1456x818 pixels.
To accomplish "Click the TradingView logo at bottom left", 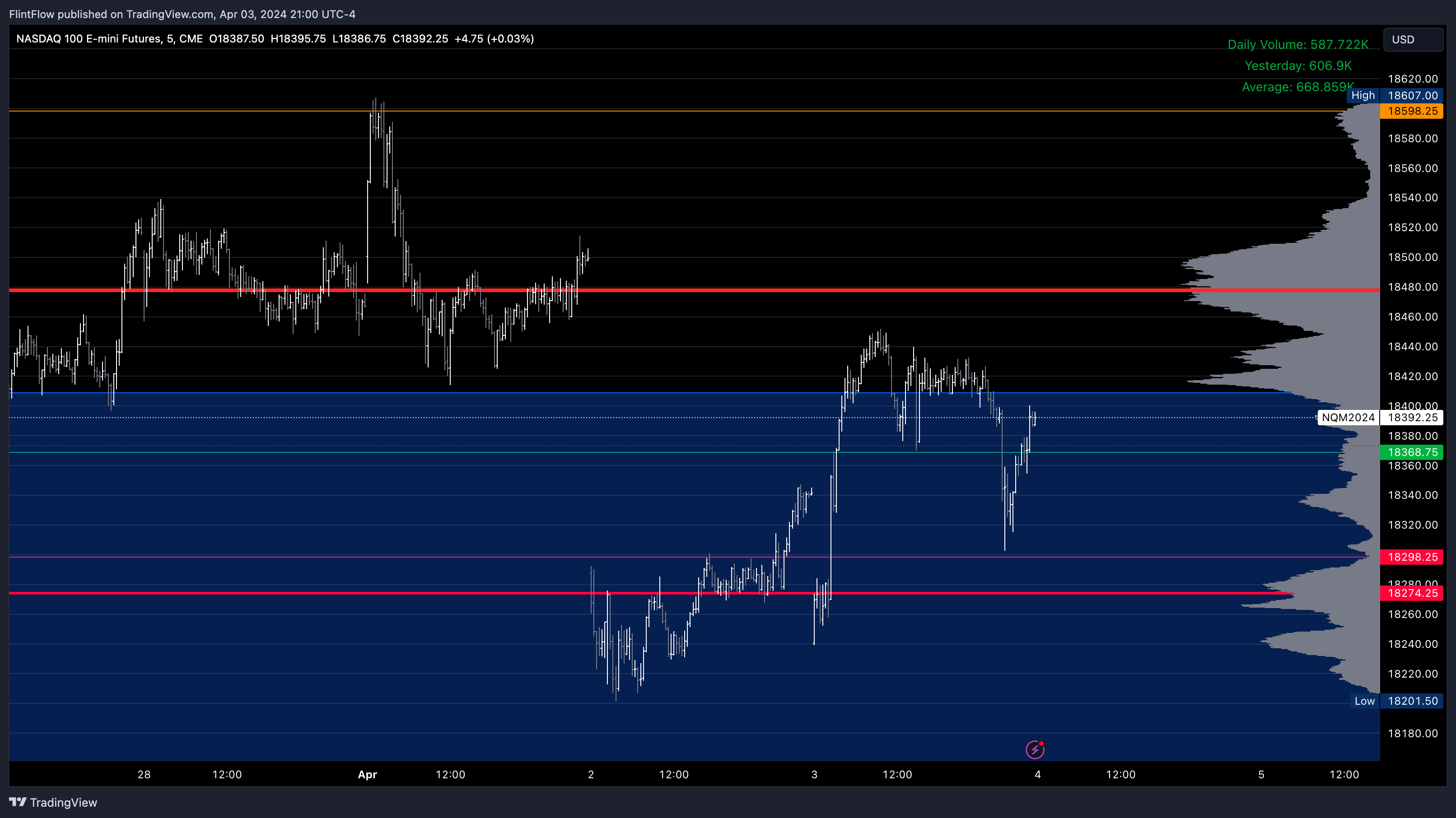I will pyautogui.click(x=53, y=802).
